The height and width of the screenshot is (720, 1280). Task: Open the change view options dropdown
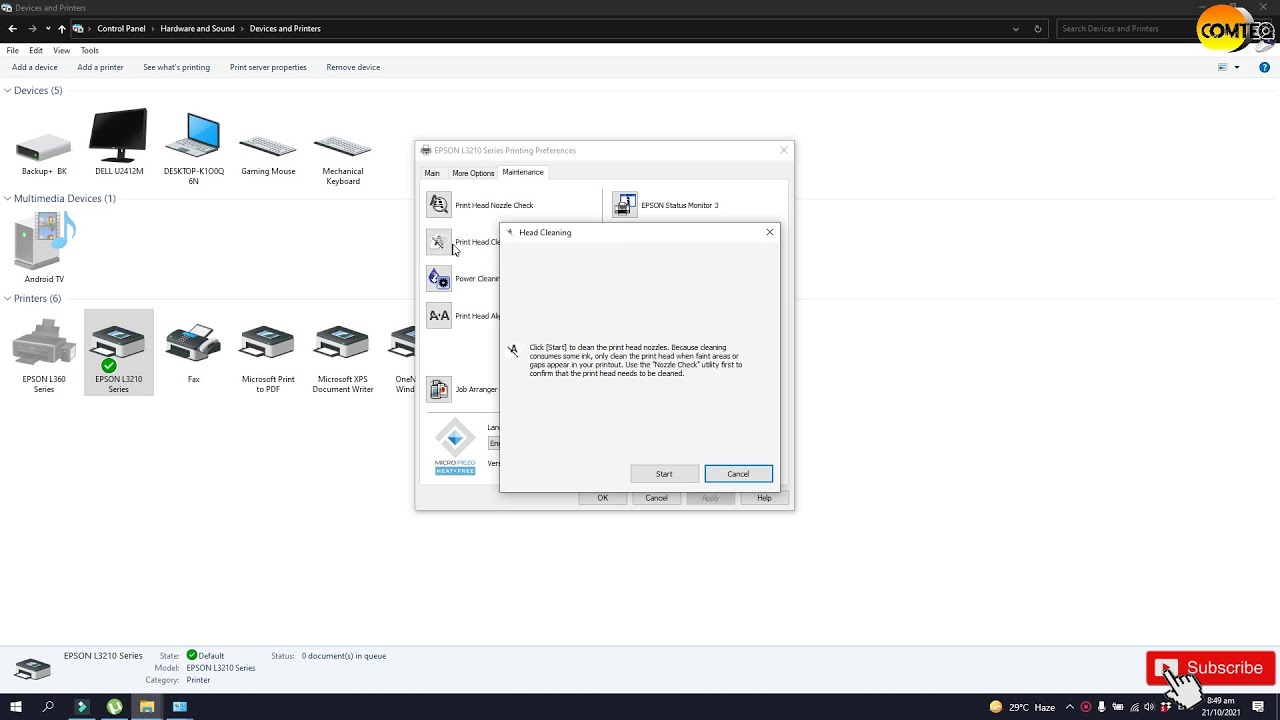click(1237, 67)
